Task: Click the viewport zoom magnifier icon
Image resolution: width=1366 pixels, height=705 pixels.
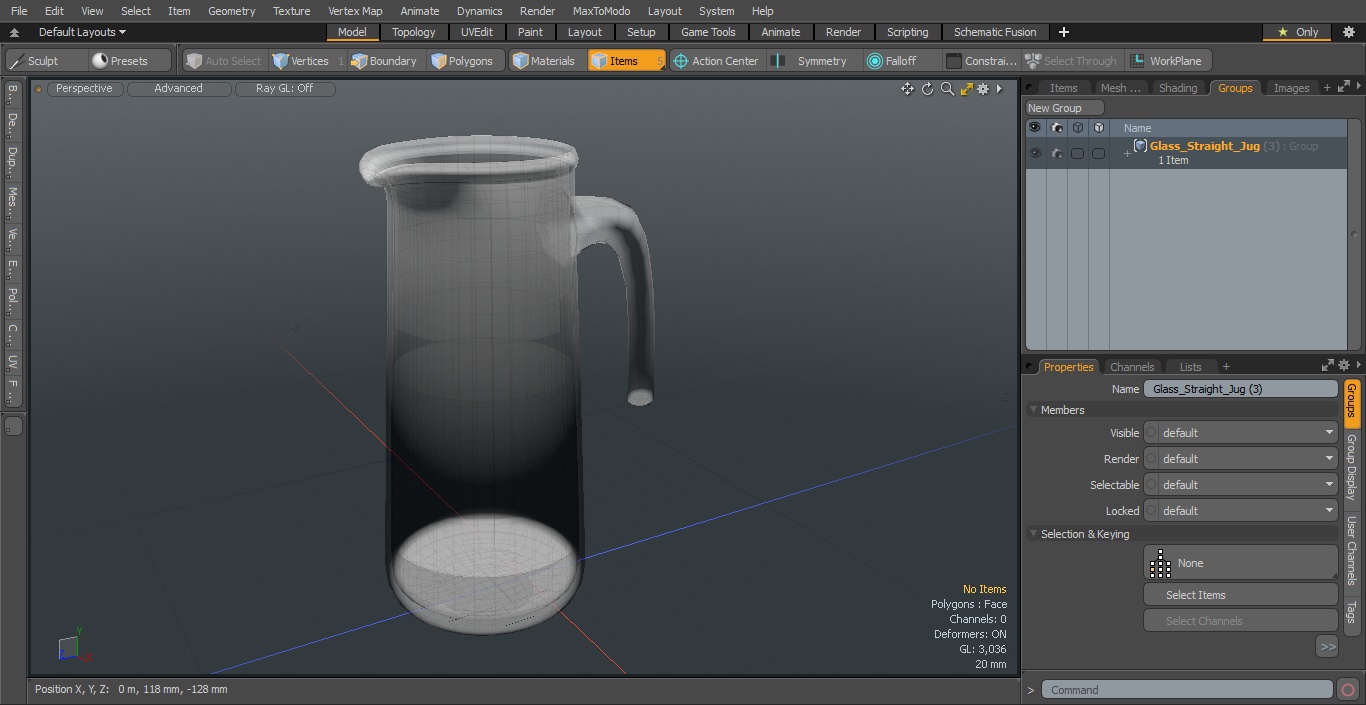Action: coord(947,89)
